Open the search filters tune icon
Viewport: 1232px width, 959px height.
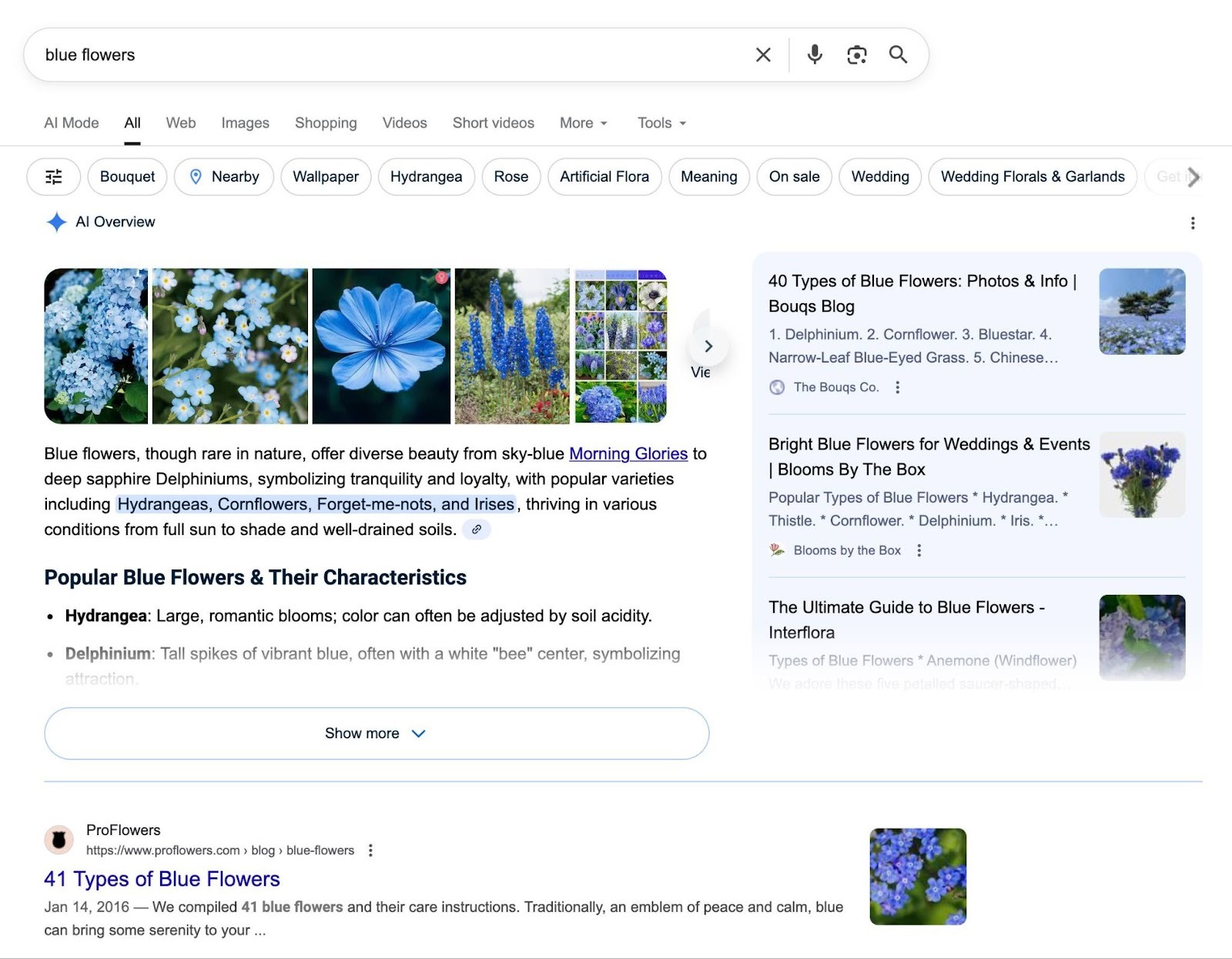(53, 177)
